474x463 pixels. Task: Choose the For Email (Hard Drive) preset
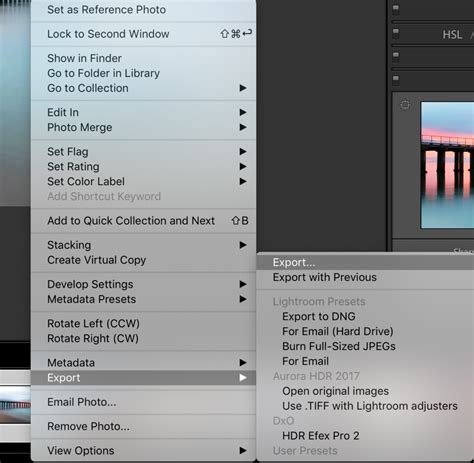click(x=365, y=331)
